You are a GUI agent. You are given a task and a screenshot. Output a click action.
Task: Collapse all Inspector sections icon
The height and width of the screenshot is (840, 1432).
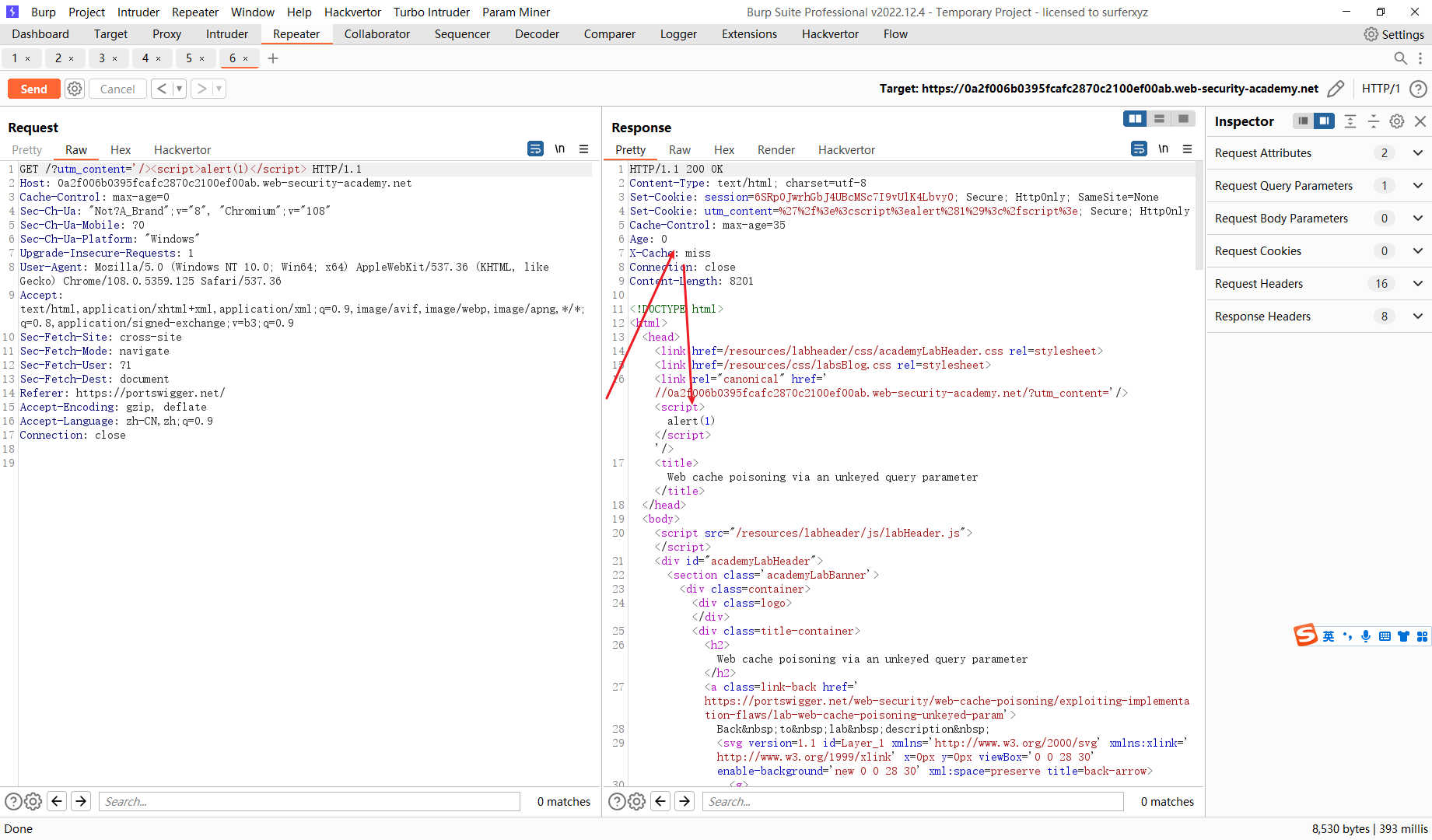click(x=1374, y=121)
